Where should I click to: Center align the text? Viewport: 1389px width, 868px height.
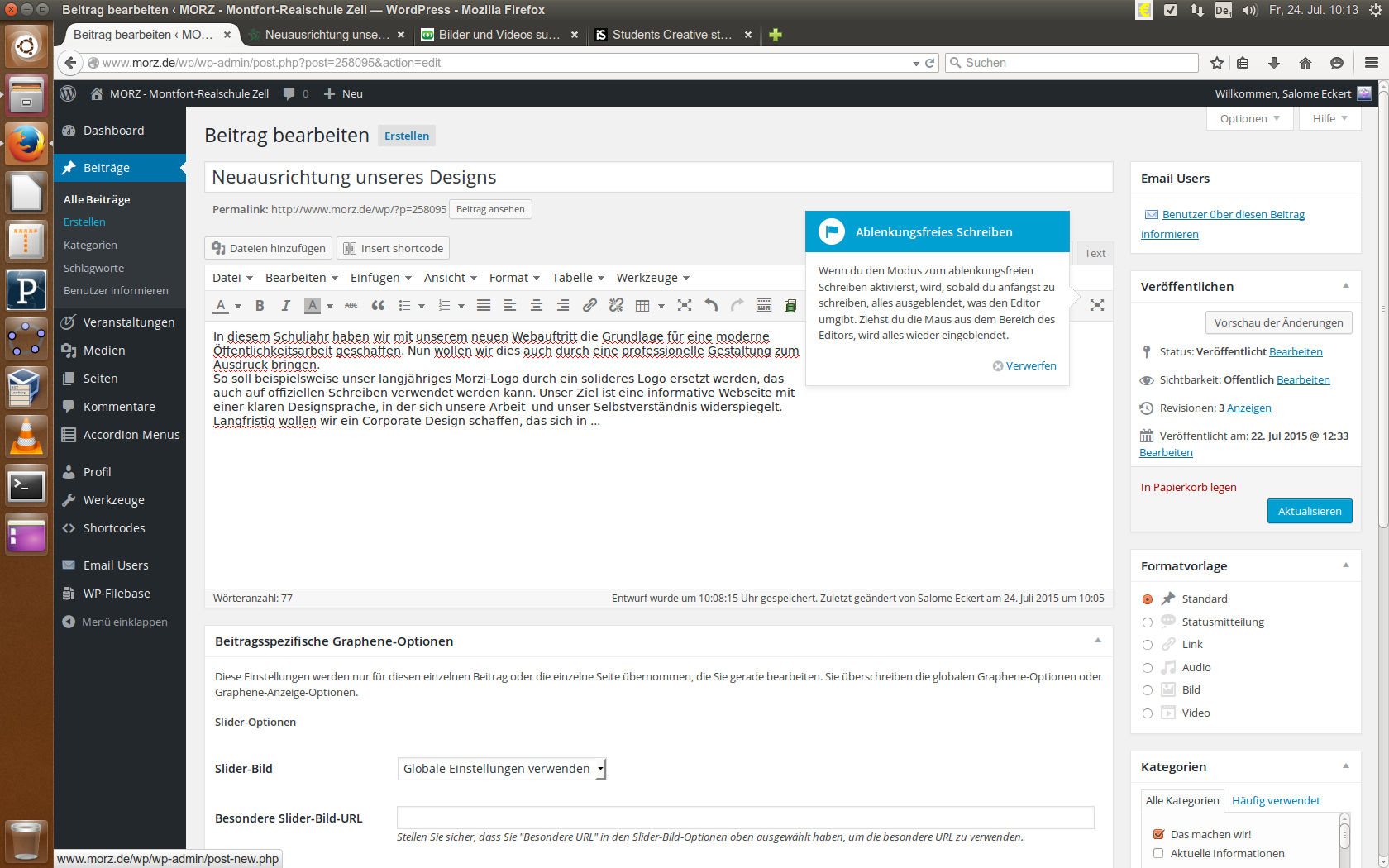coord(537,306)
